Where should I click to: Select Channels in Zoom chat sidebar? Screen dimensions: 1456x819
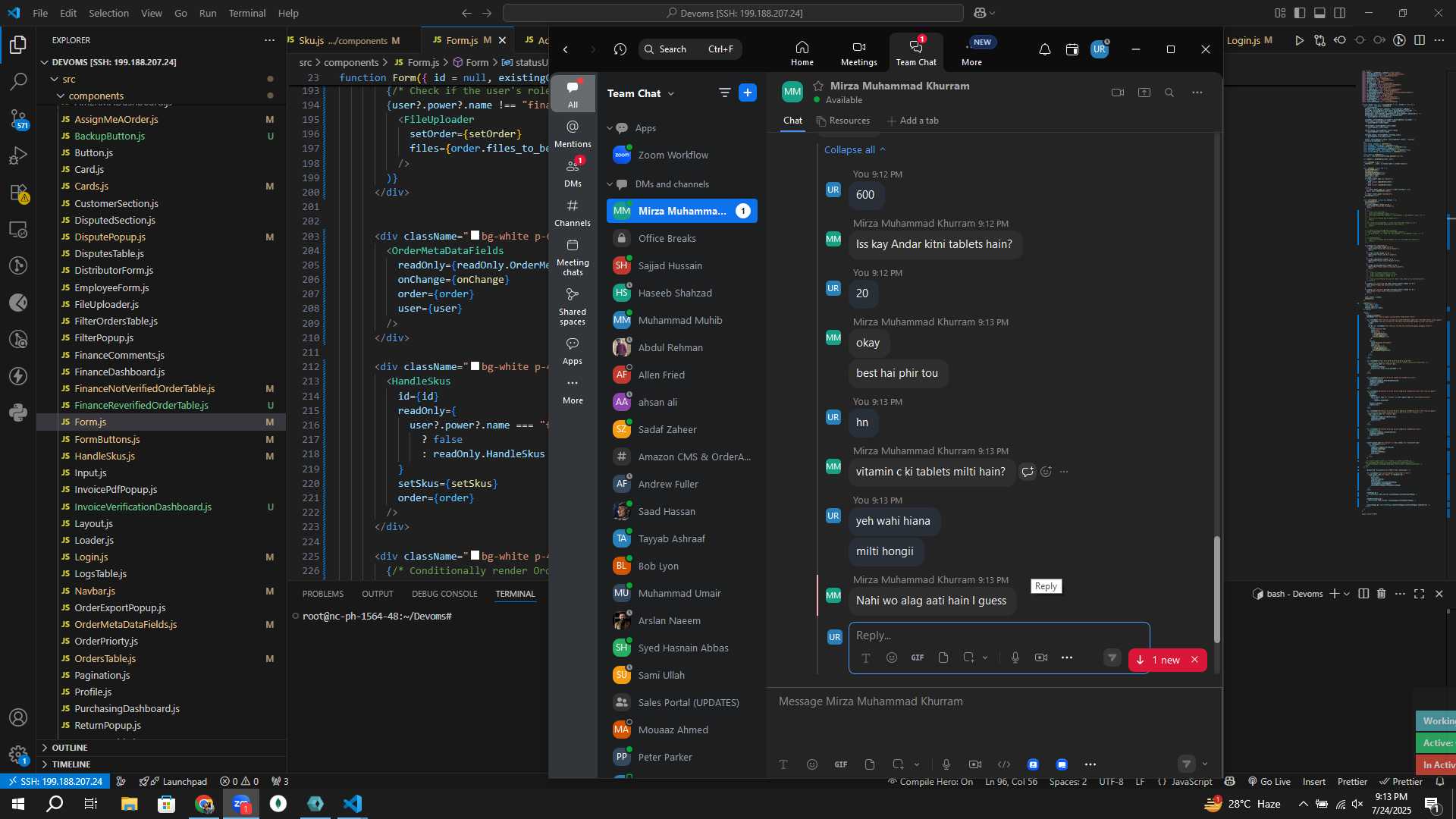[573, 212]
